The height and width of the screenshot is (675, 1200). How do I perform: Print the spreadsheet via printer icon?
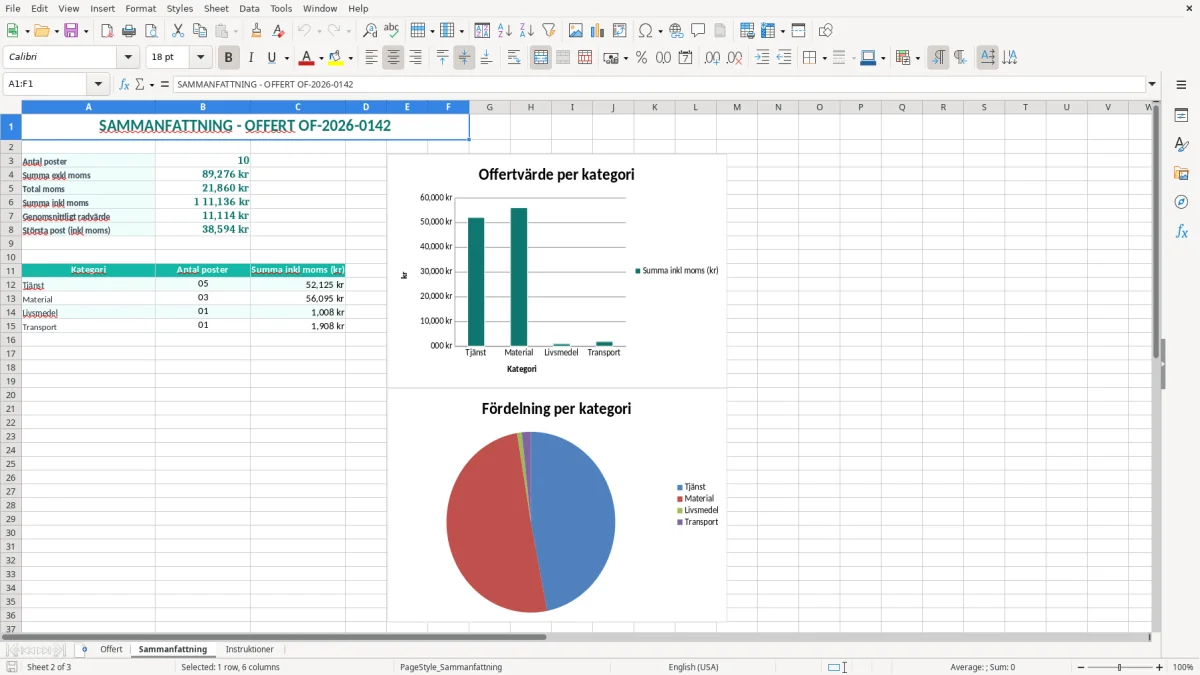click(x=129, y=31)
